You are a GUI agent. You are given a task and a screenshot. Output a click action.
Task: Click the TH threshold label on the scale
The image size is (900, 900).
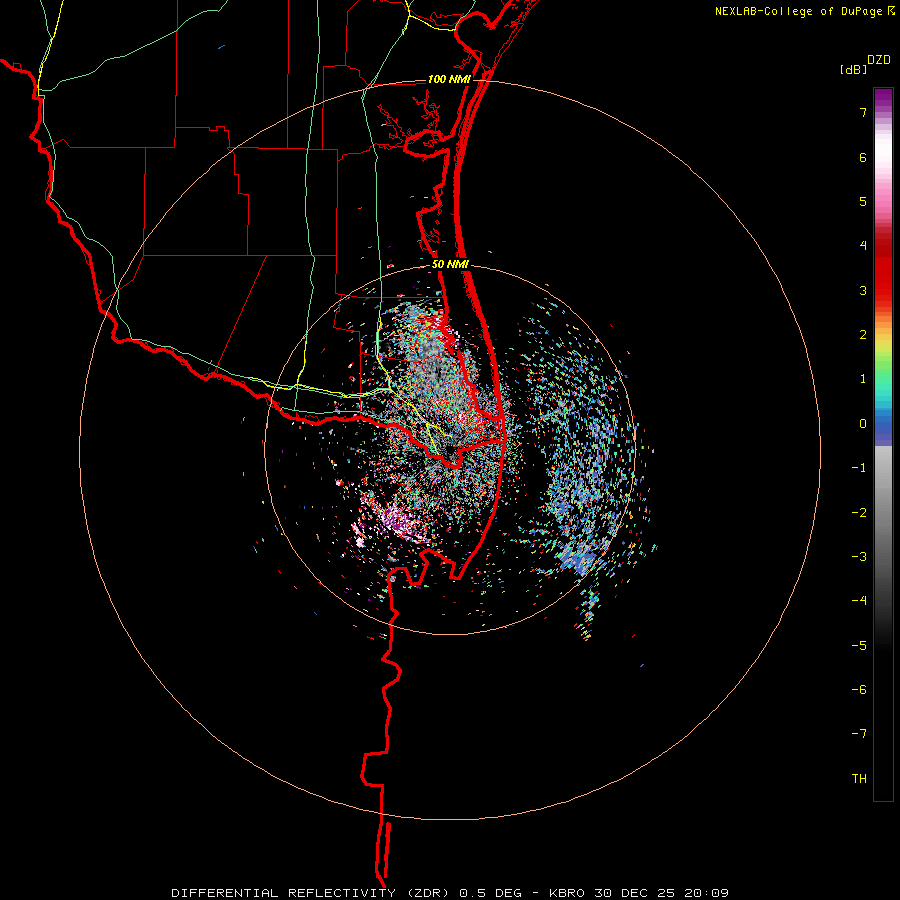859,779
